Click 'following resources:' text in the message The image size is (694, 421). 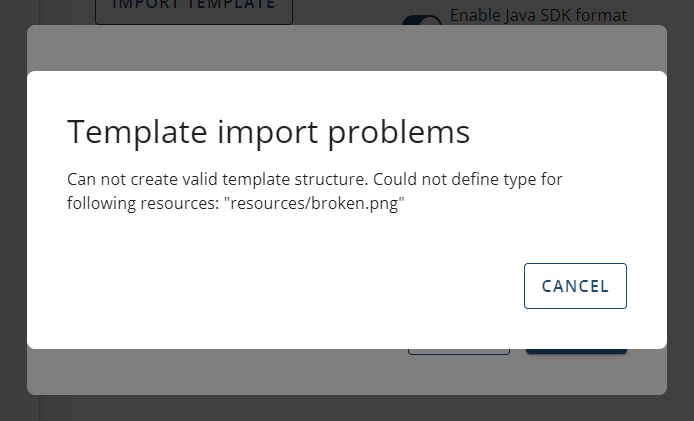pos(142,203)
